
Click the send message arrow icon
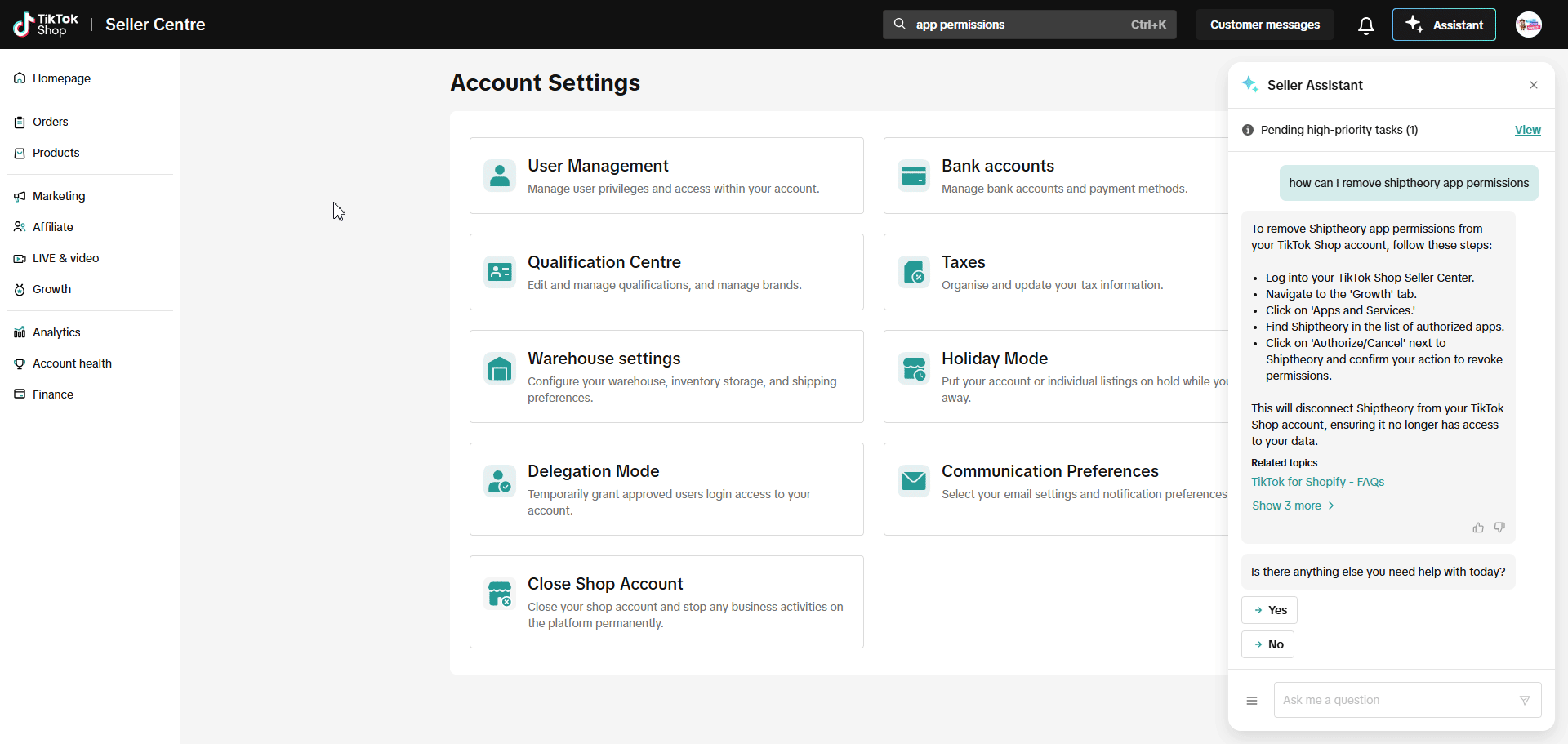[x=1525, y=701]
